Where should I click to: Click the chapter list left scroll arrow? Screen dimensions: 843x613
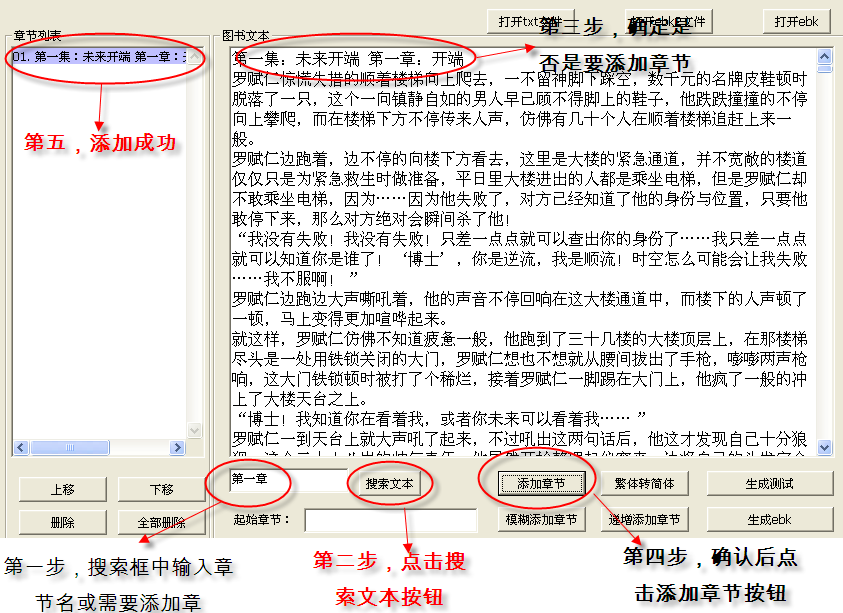(19, 447)
